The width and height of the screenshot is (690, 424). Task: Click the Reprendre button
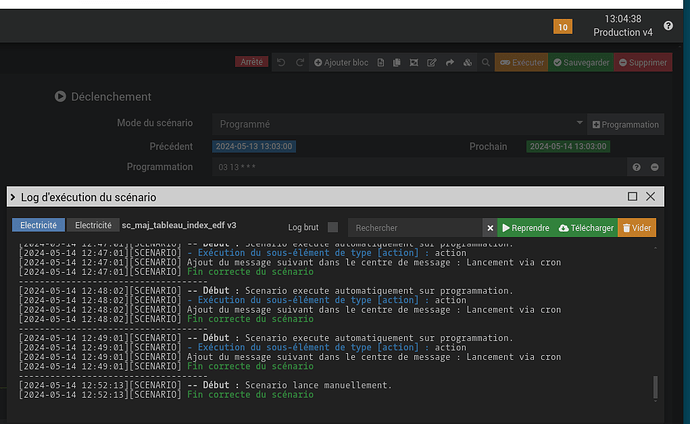[526, 228]
